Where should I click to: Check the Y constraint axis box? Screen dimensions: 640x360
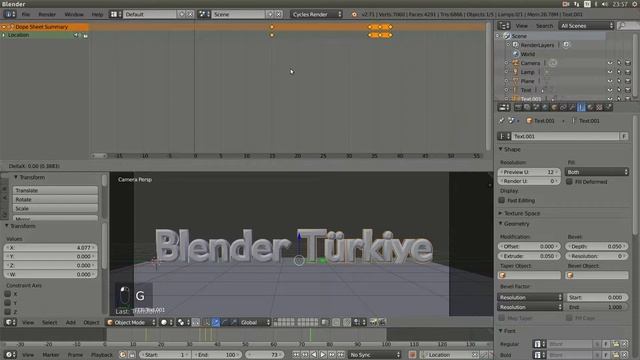coord(7,303)
